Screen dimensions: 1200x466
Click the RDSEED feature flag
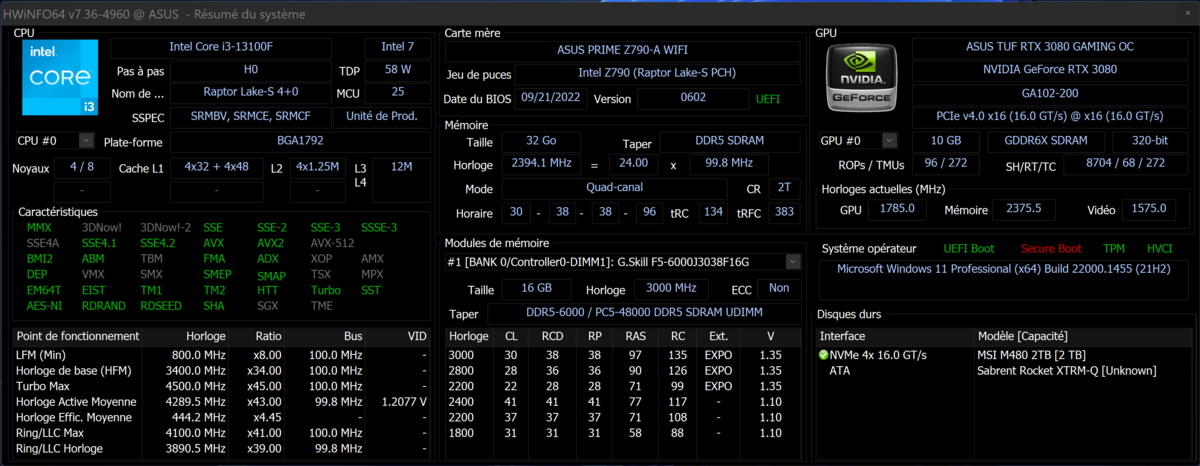161,306
